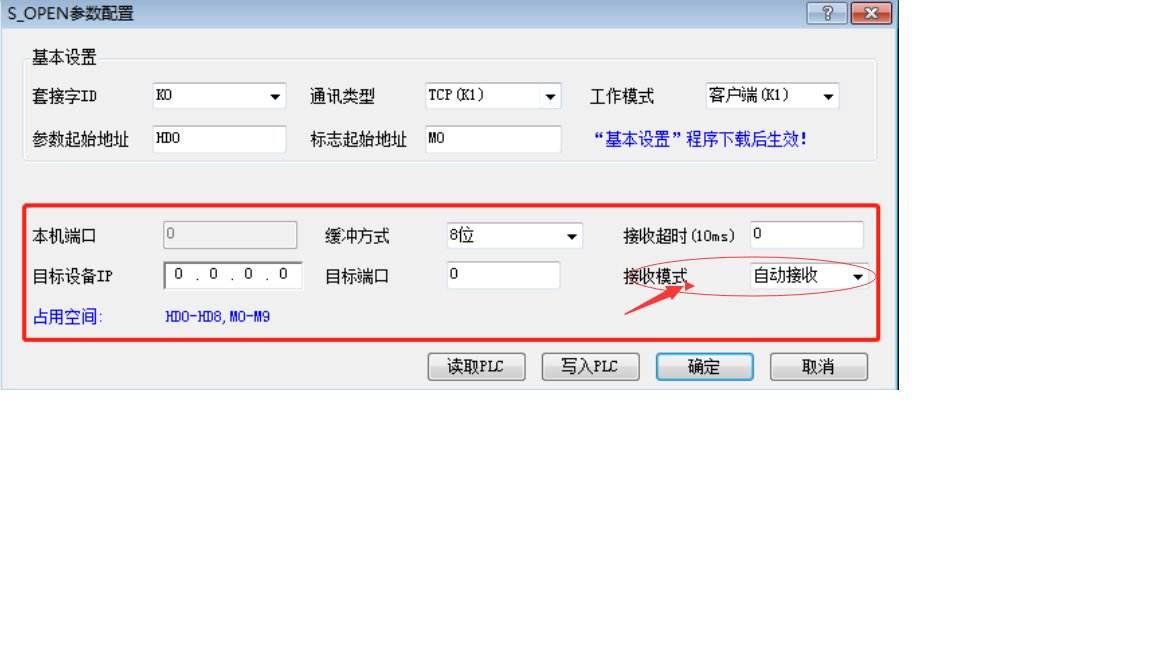Expand the 缓冲方式 dropdown showing 8位
The width and height of the screenshot is (1152, 648).
(x=514, y=236)
